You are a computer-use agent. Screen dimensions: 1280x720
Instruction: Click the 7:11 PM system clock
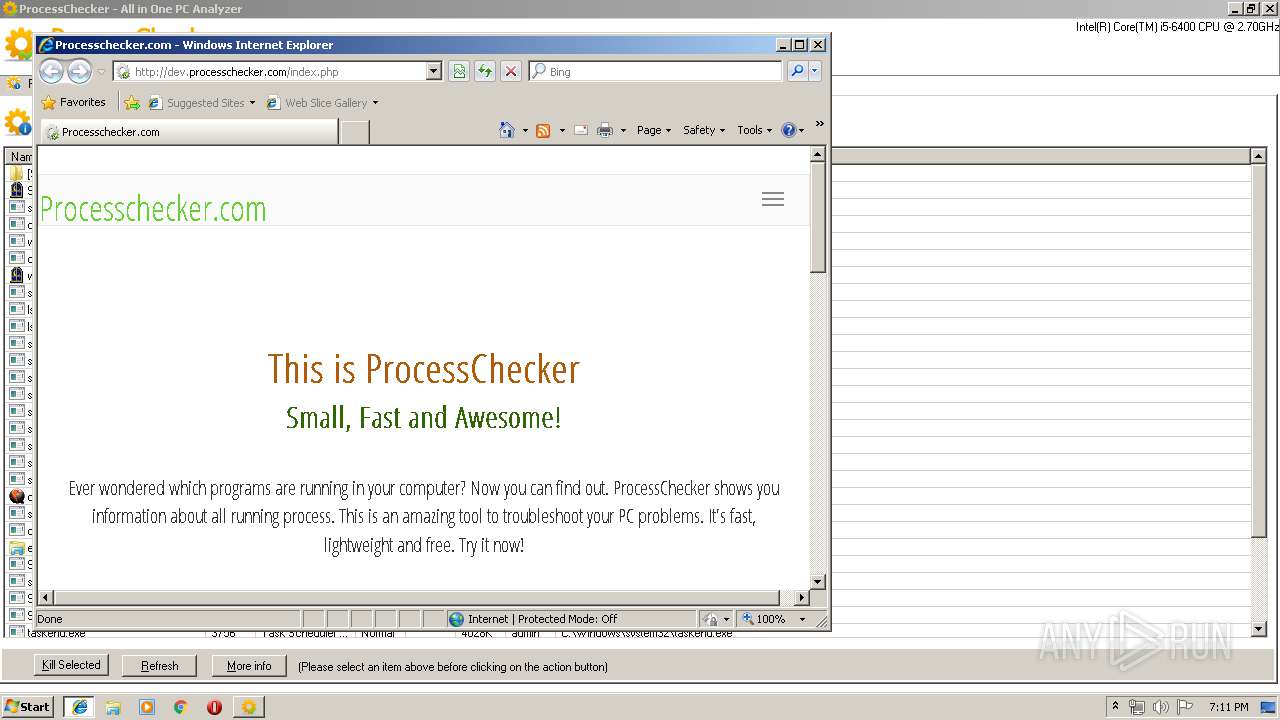pos(1228,707)
